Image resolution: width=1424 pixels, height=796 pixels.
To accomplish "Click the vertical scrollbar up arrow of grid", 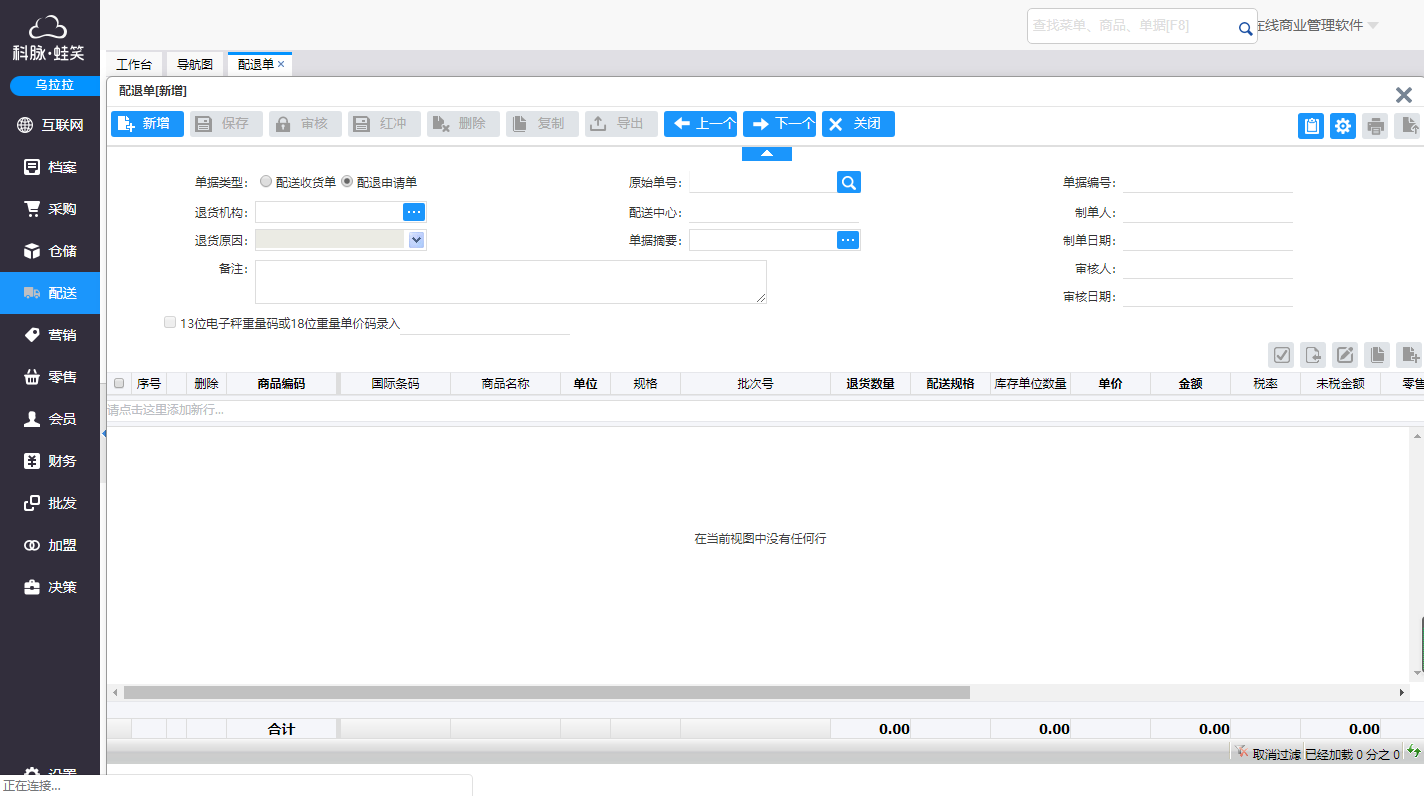I will point(1417,437).
